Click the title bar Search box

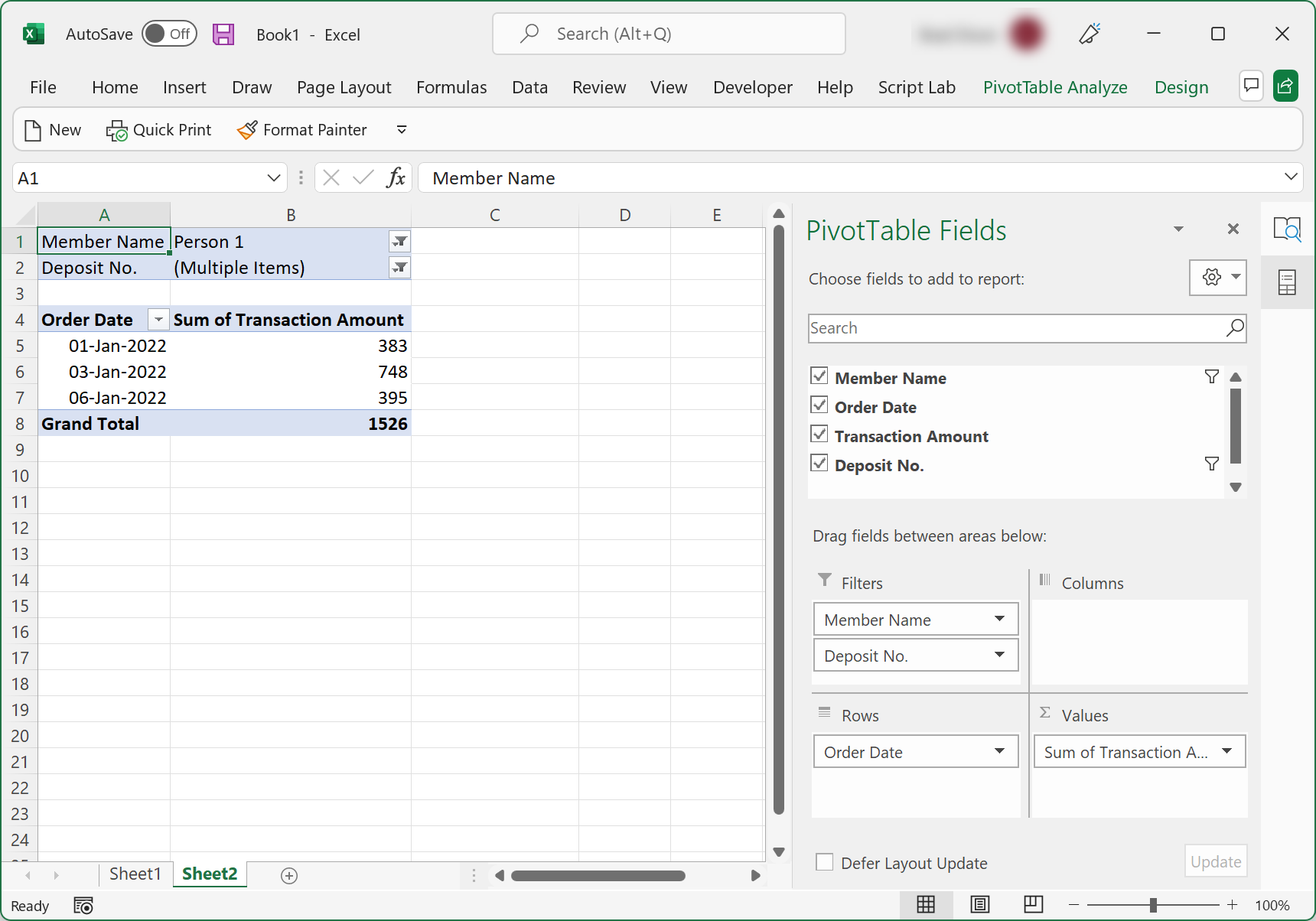point(669,34)
